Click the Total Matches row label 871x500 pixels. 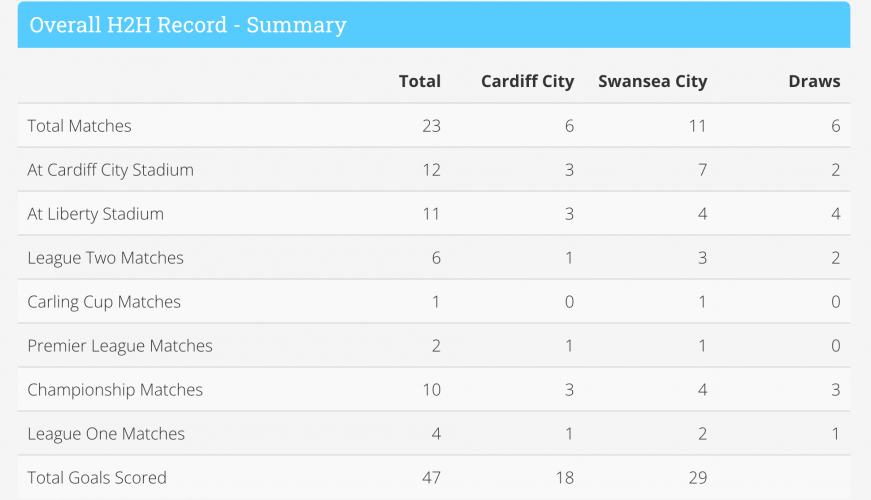coord(79,126)
